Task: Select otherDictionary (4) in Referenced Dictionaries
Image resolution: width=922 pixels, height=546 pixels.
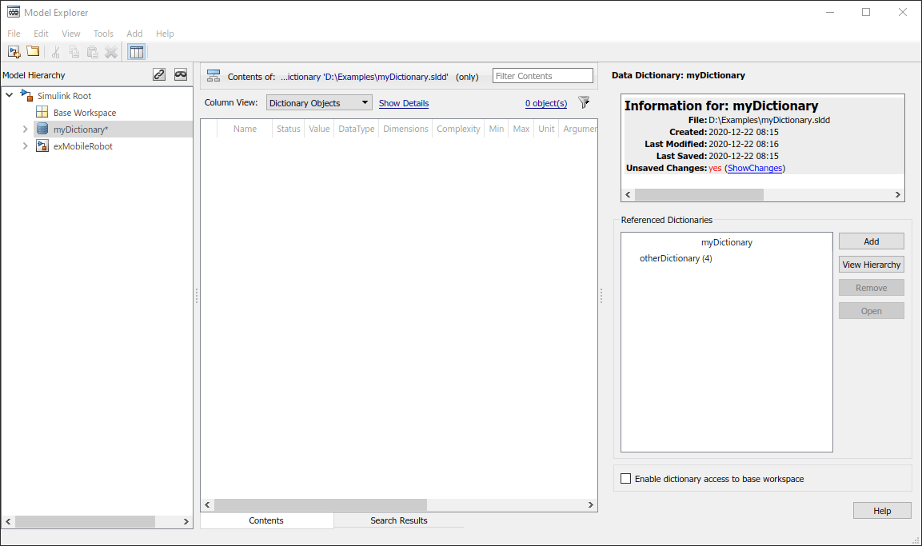Action: (676, 258)
